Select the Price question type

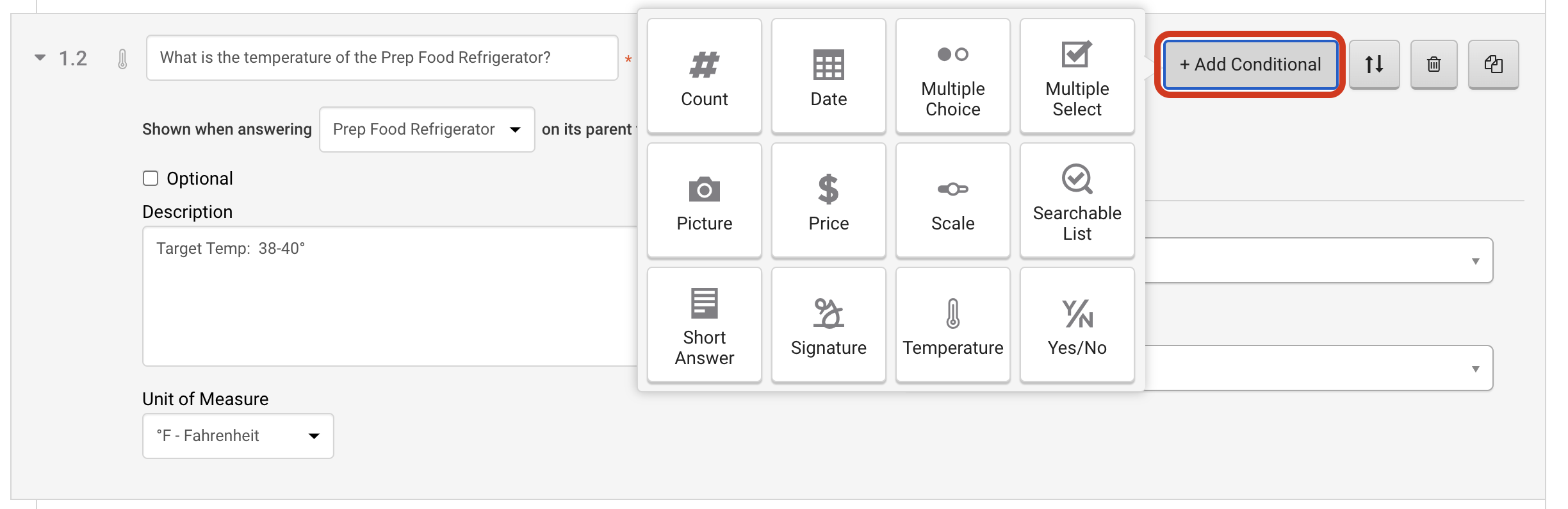tap(828, 200)
